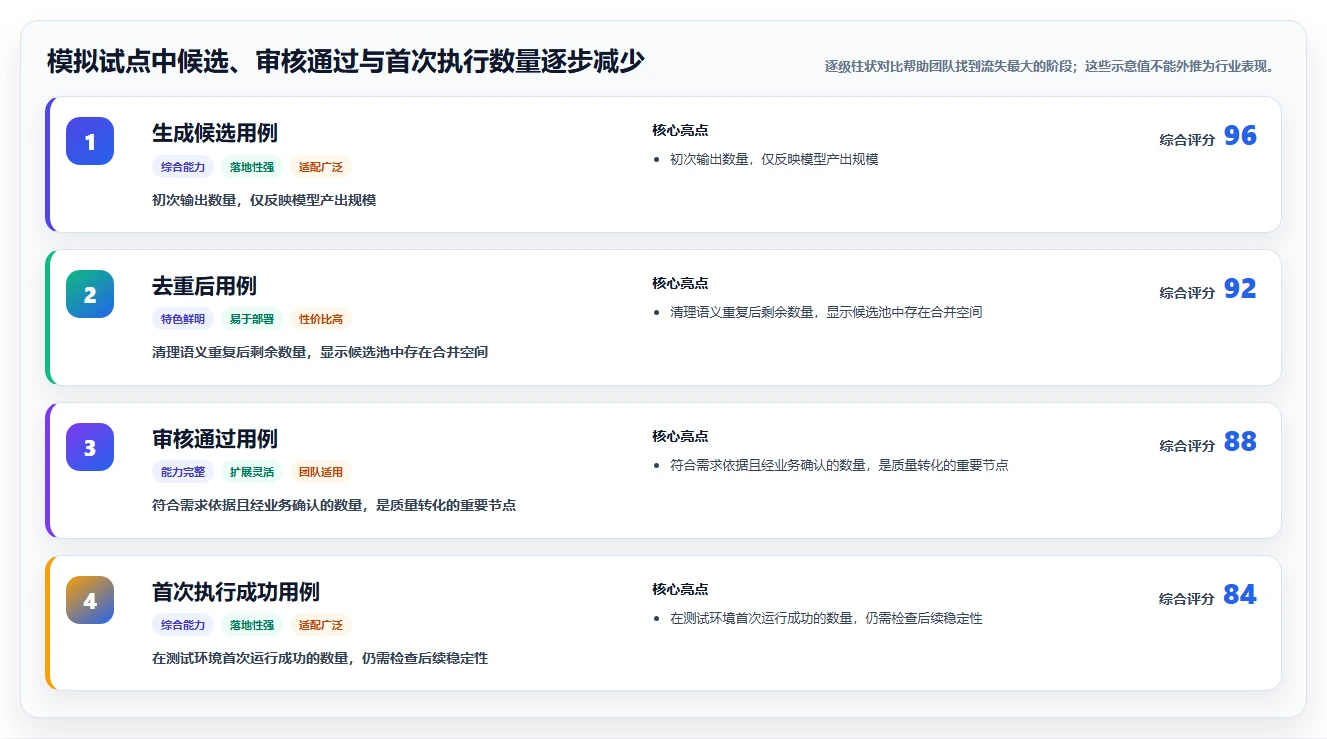Click bold description 清理语义重复后剩余数量
1327x739 pixels.
tap(320, 353)
